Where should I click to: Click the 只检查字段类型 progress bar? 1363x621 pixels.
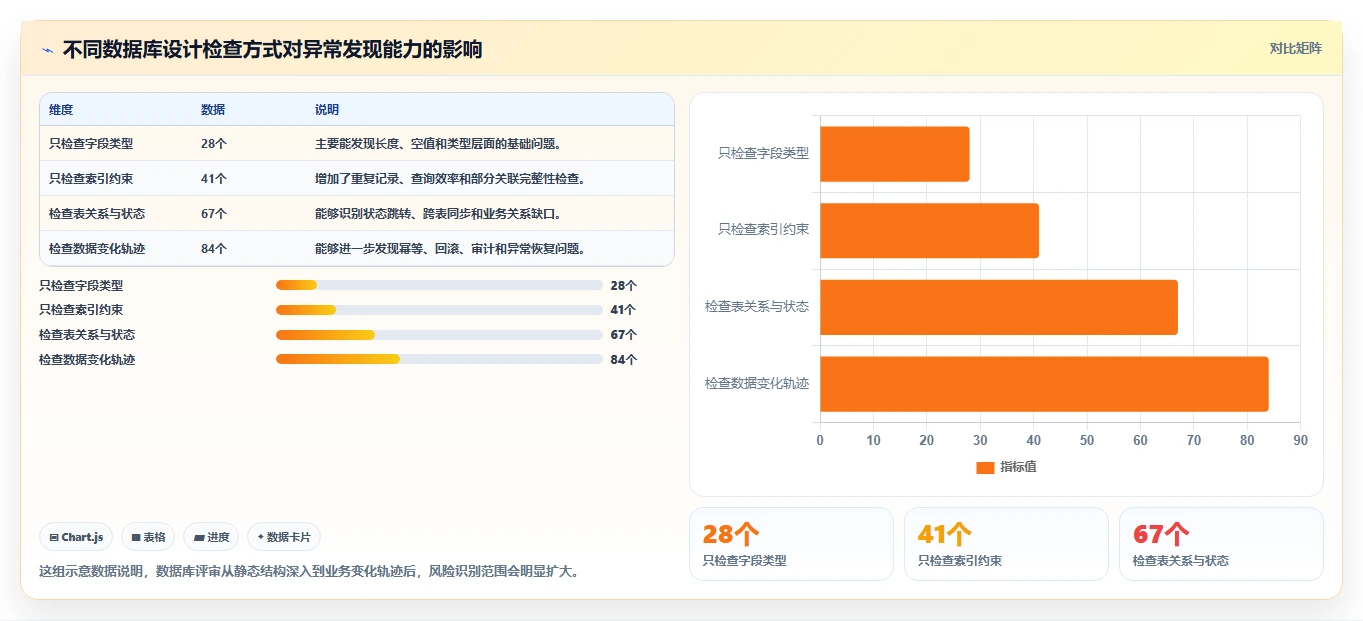[x=439, y=285]
